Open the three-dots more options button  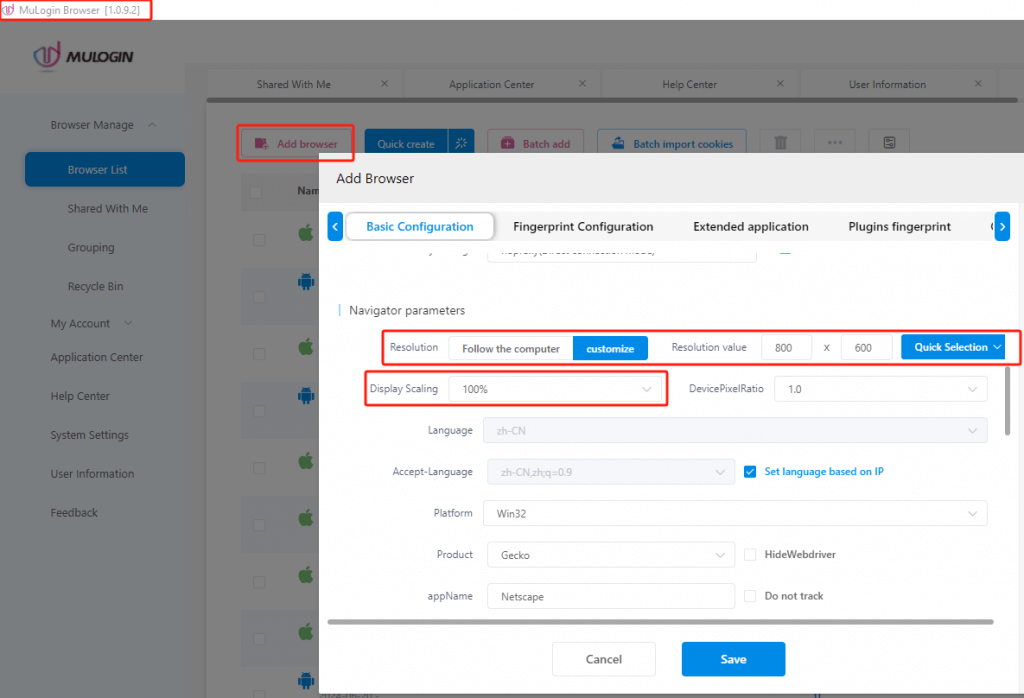coord(835,142)
